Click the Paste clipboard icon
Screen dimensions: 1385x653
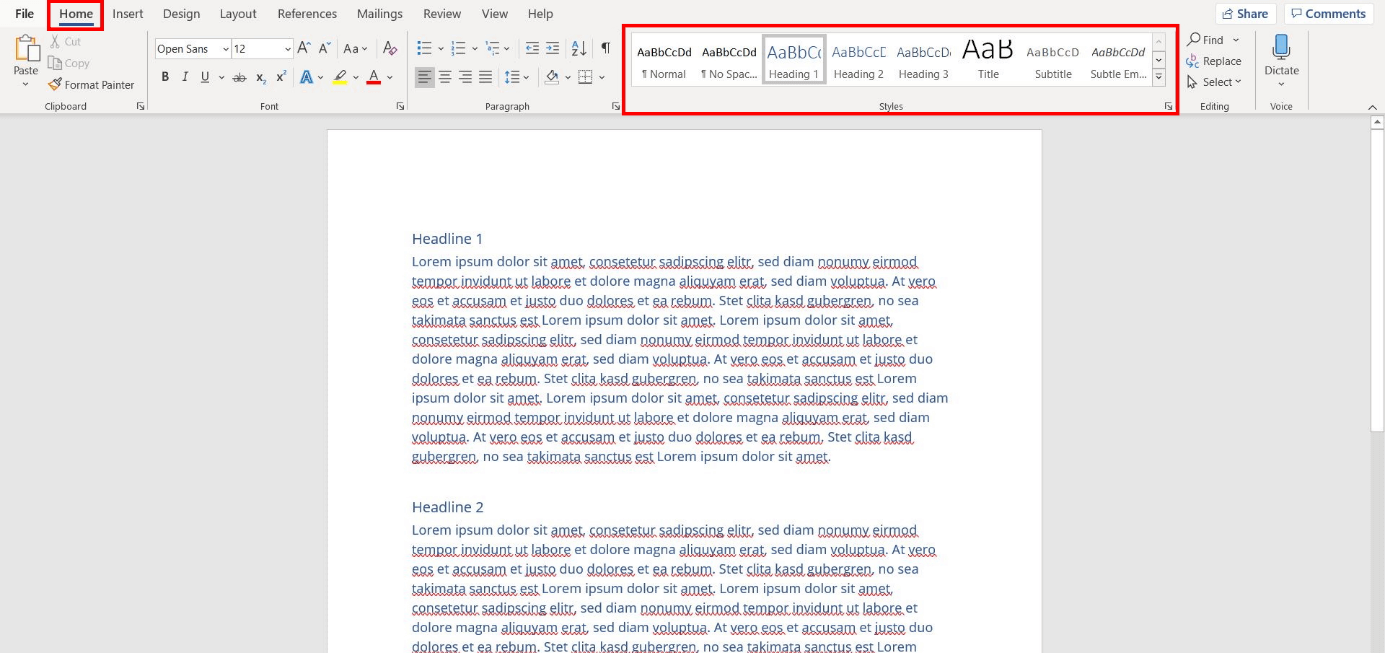point(26,49)
